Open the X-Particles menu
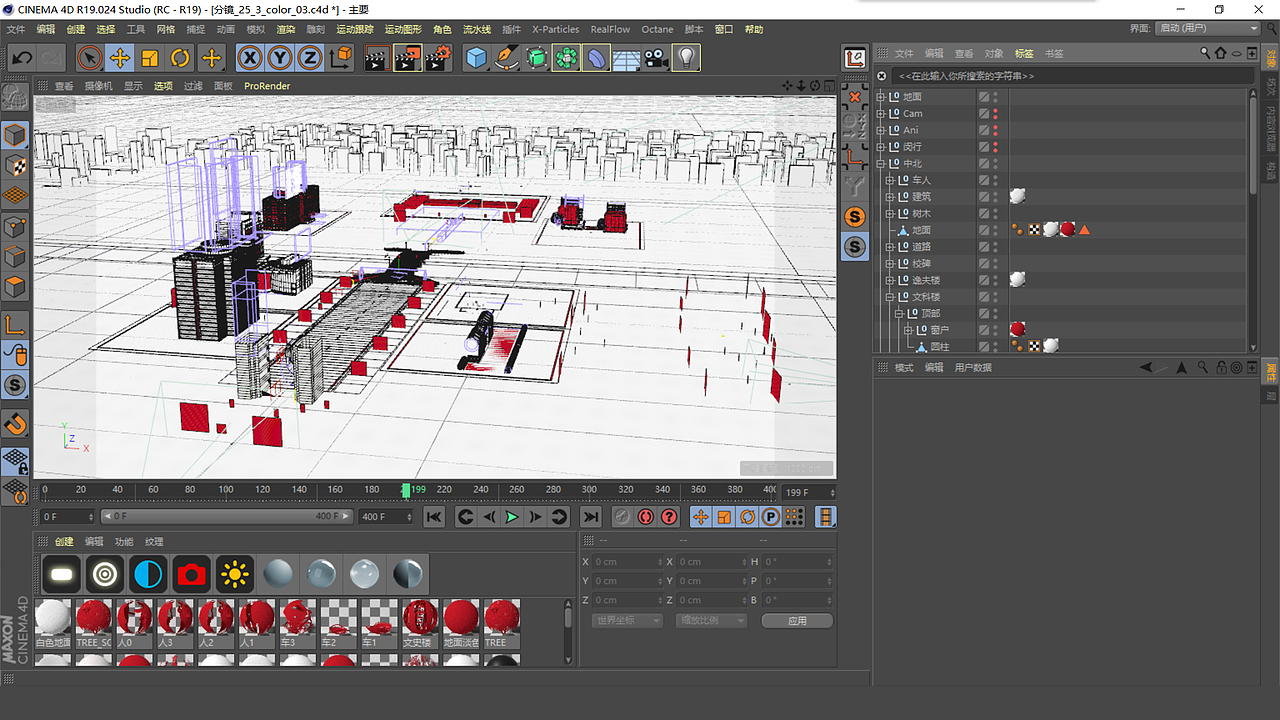The height and width of the screenshot is (720, 1280). tap(555, 29)
